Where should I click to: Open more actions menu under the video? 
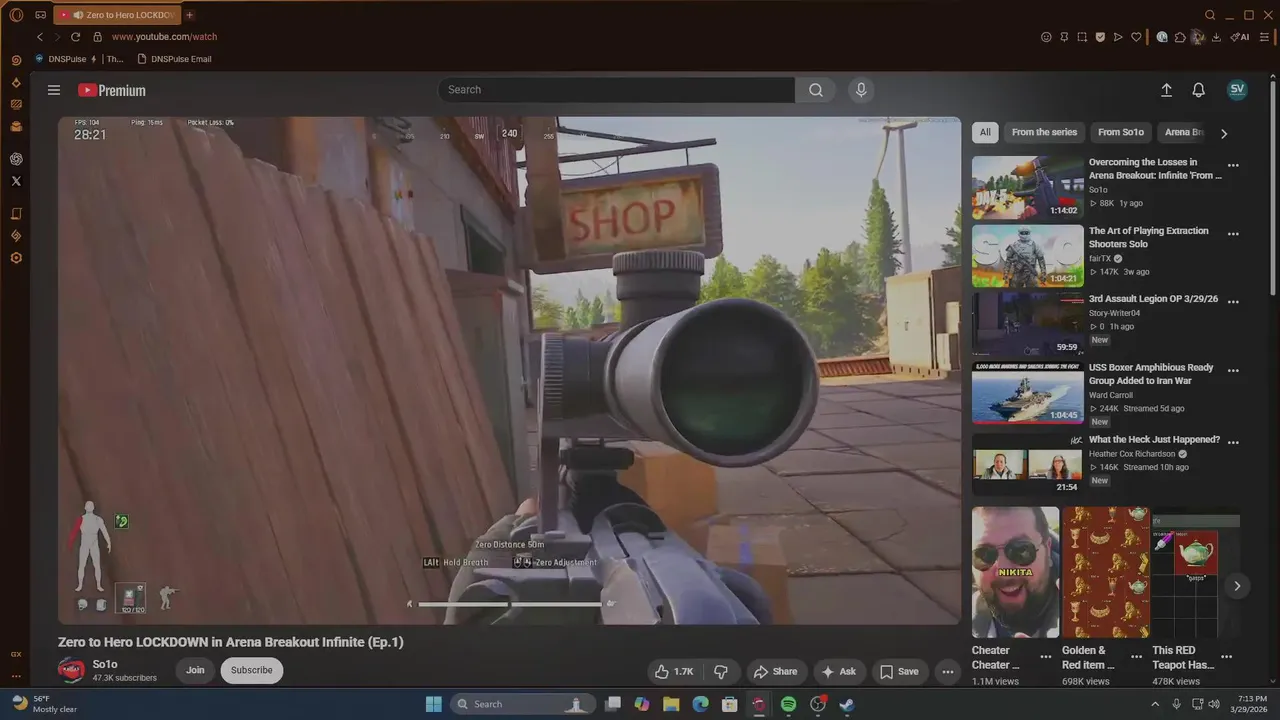tap(947, 671)
